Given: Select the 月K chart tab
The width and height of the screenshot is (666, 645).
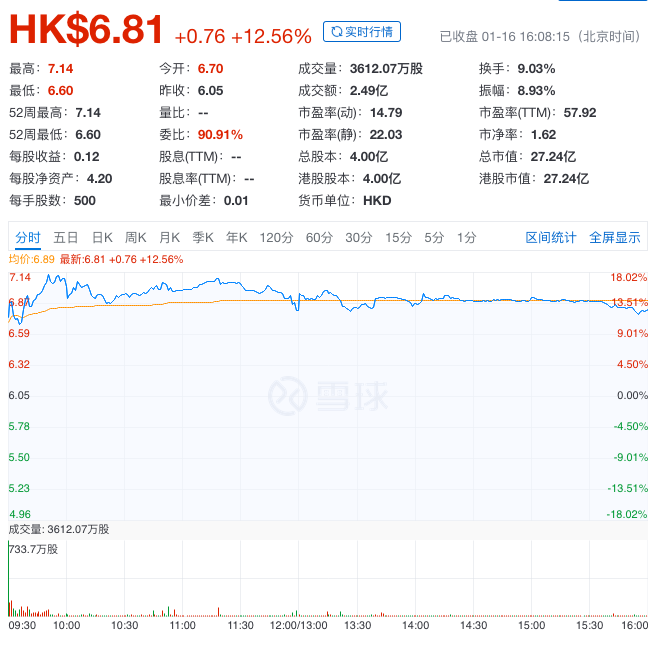Looking at the screenshot, I should point(169,237).
